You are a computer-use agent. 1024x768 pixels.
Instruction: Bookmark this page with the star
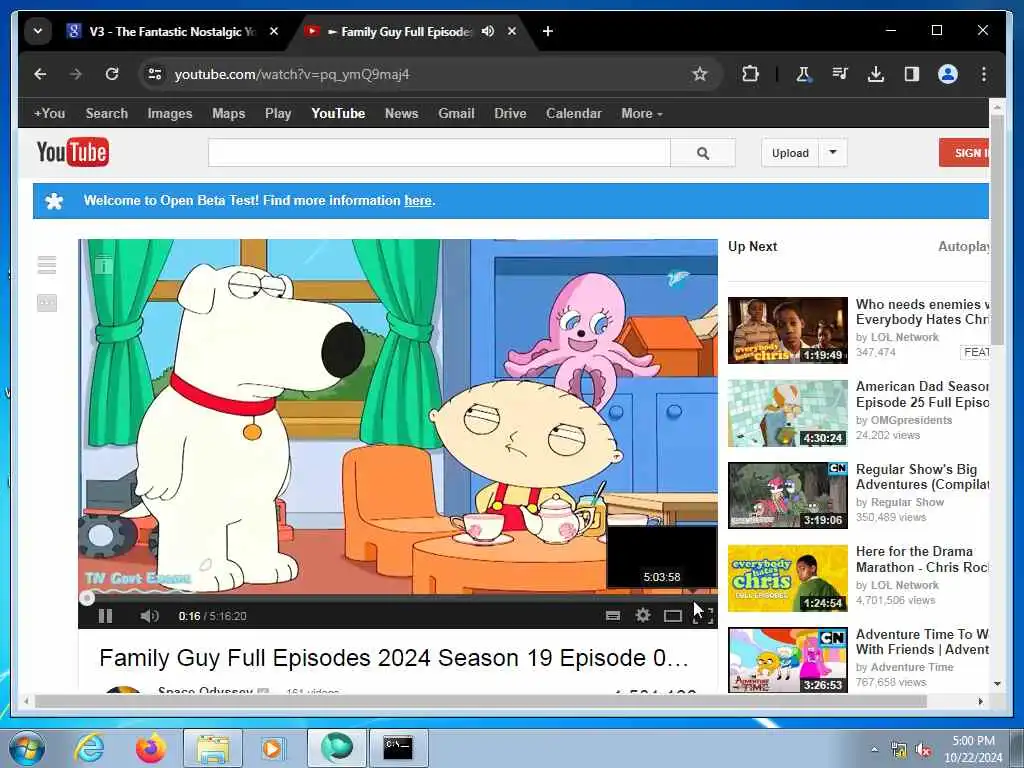coord(699,74)
